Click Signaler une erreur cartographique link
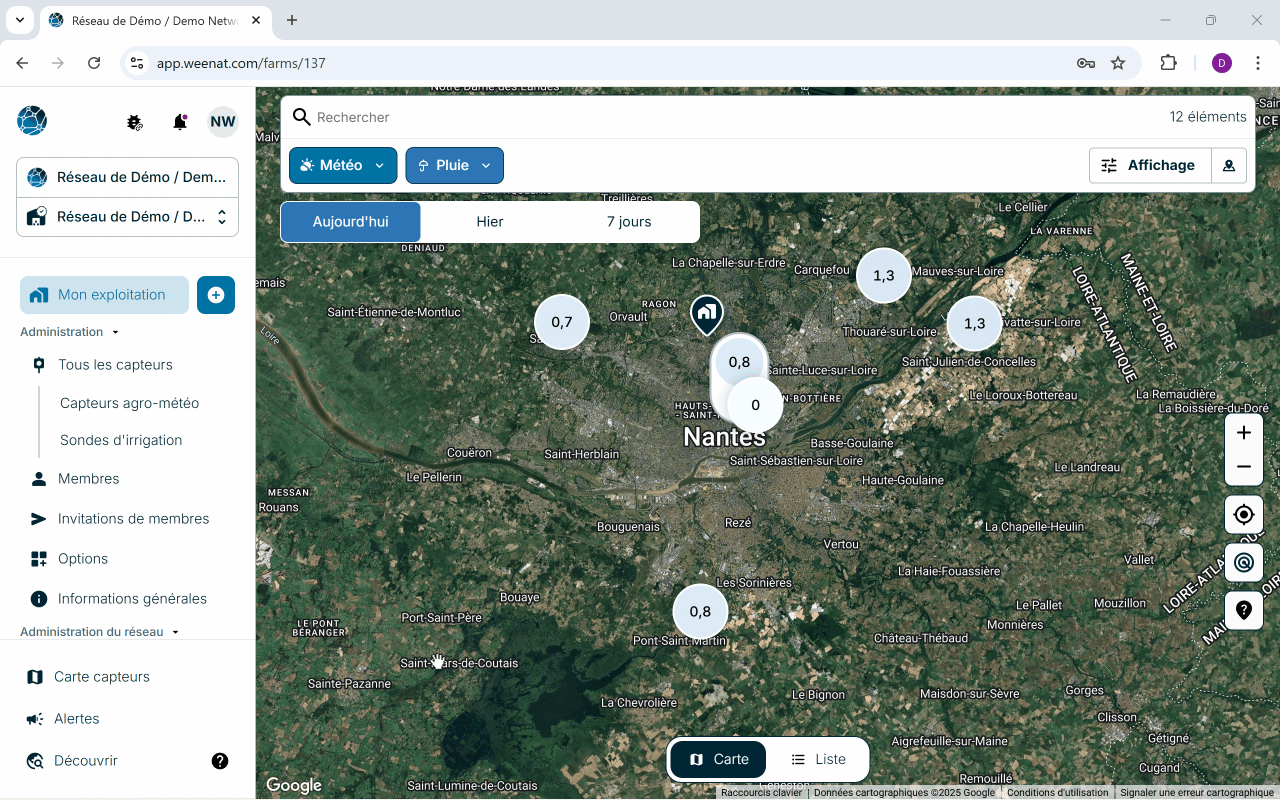1280x800 pixels. 1196,793
